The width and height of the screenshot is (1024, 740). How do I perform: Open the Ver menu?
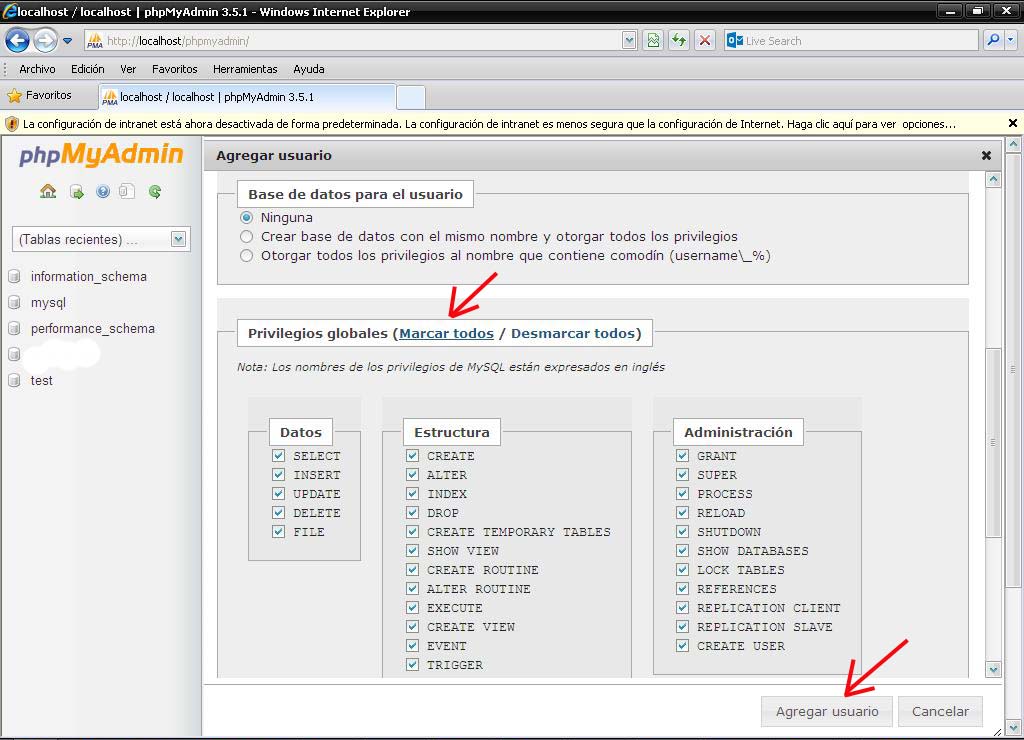point(128,69)
